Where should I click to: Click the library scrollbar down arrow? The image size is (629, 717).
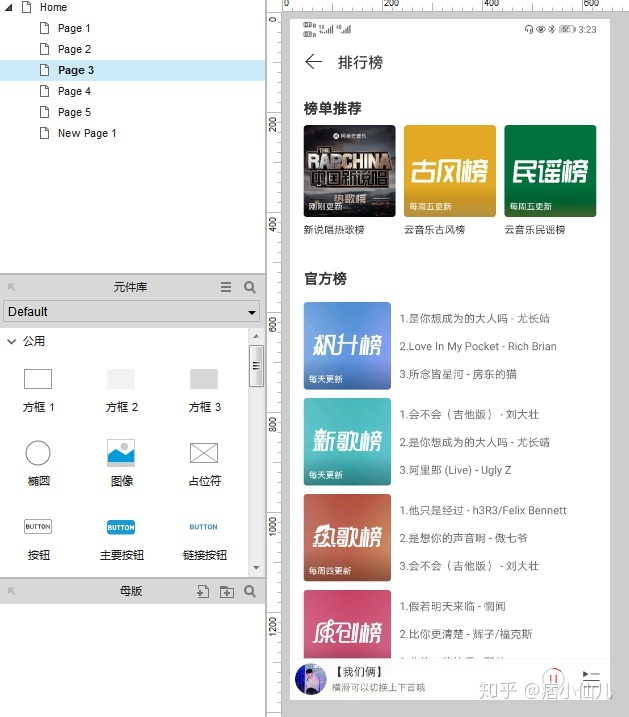256,567
